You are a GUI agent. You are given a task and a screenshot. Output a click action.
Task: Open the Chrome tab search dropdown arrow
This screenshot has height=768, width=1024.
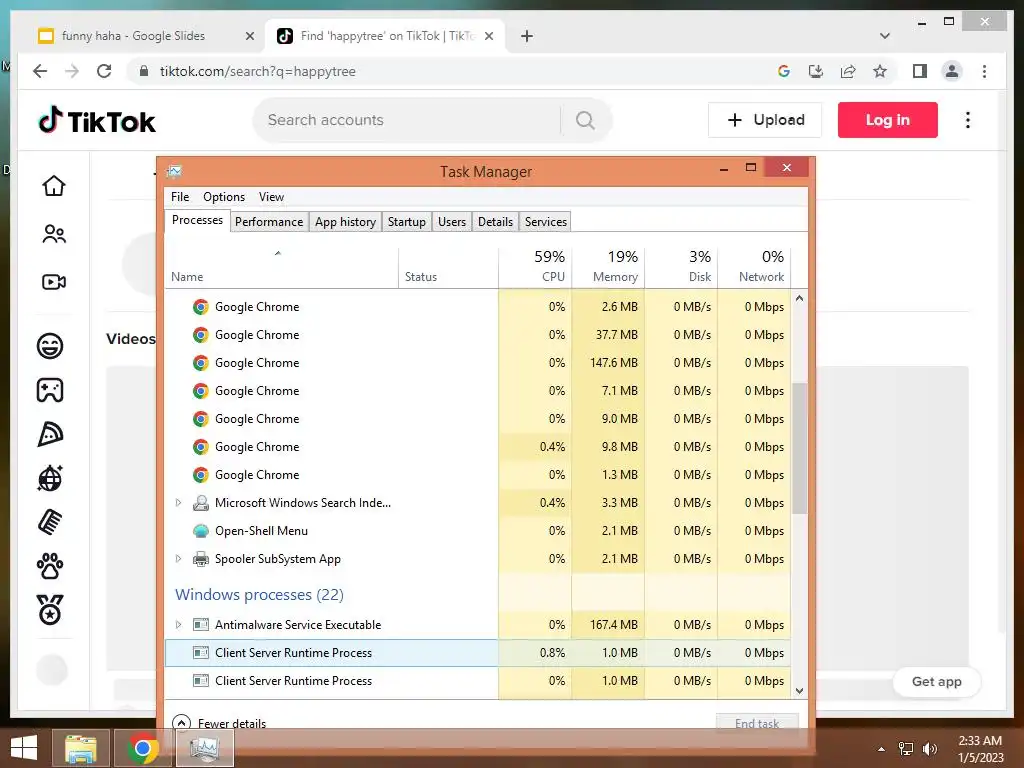[885, 36]
